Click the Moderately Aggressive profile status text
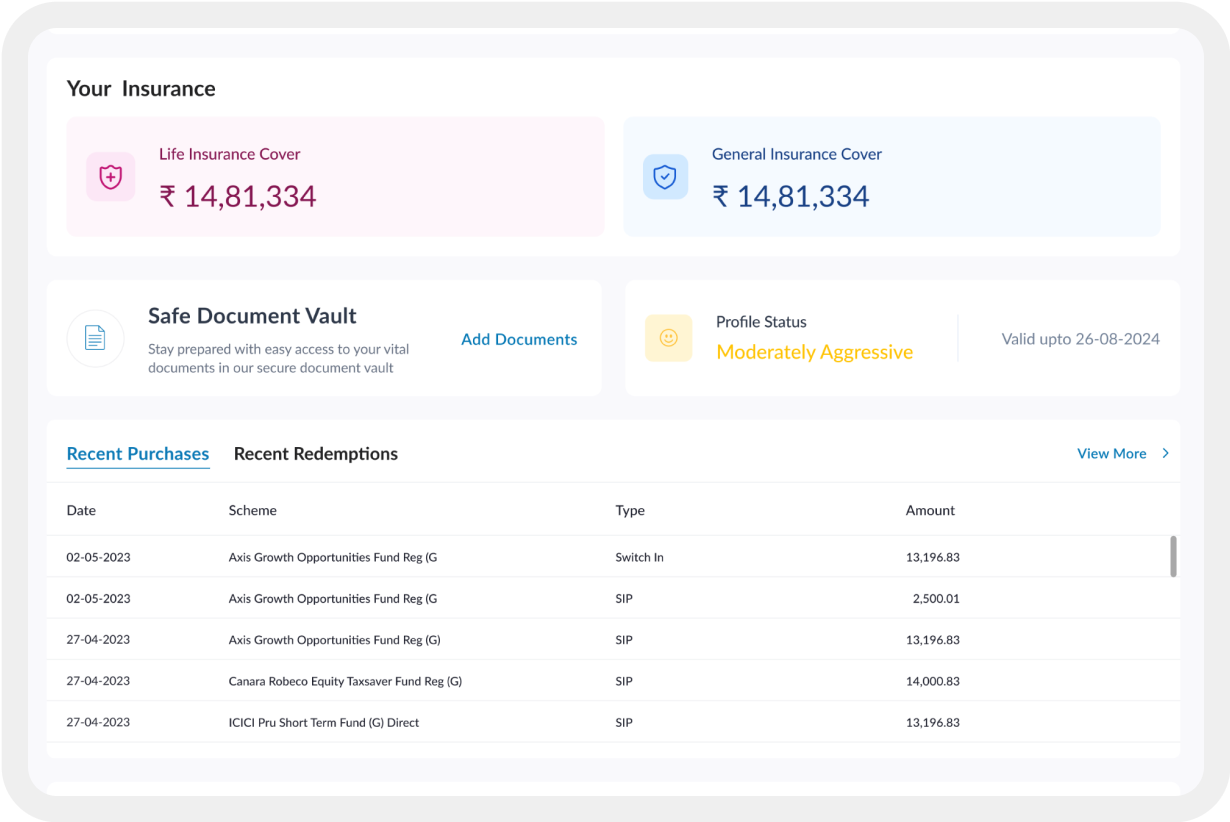The image size is (1230, 822). click(814, 352)
